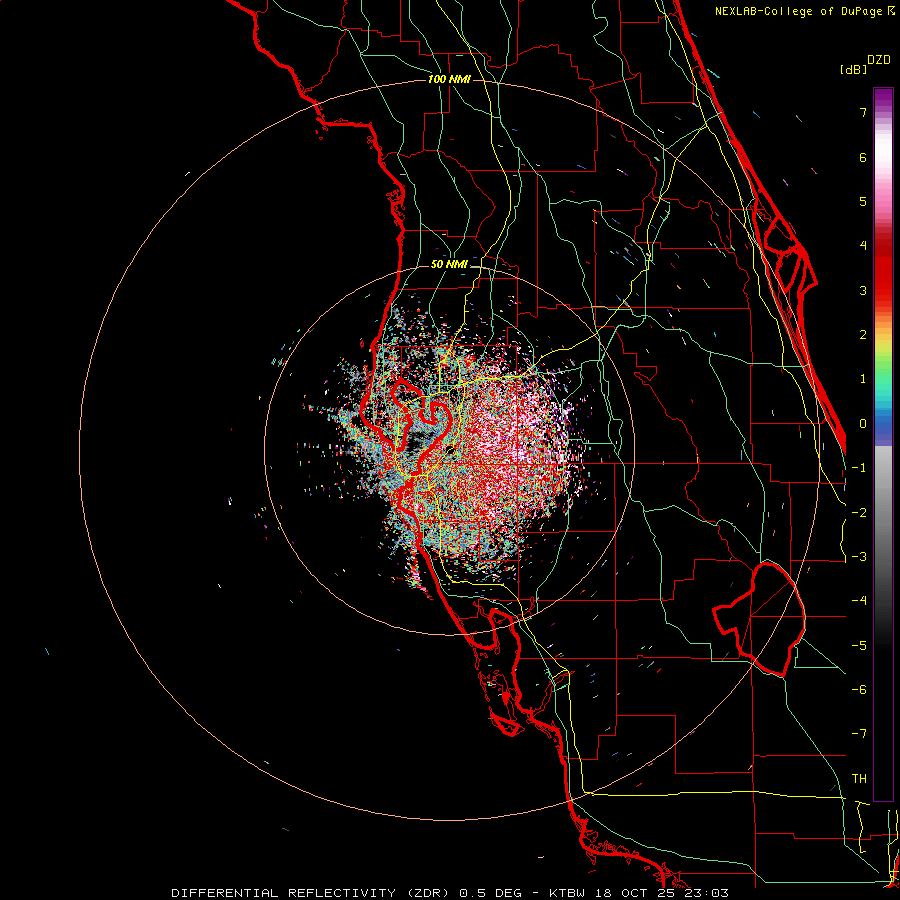Click the [dB] units label

[854, 70]
